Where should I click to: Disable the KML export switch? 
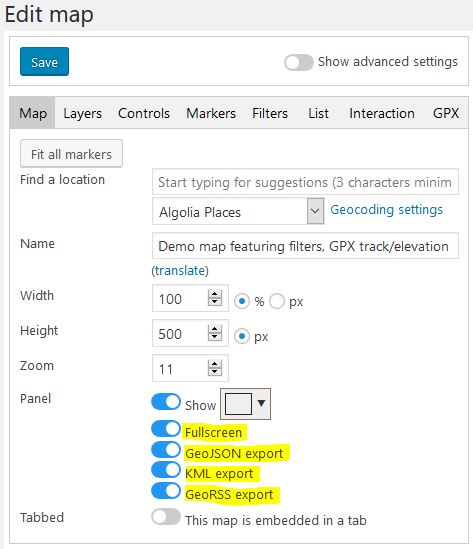pos(166,470)
